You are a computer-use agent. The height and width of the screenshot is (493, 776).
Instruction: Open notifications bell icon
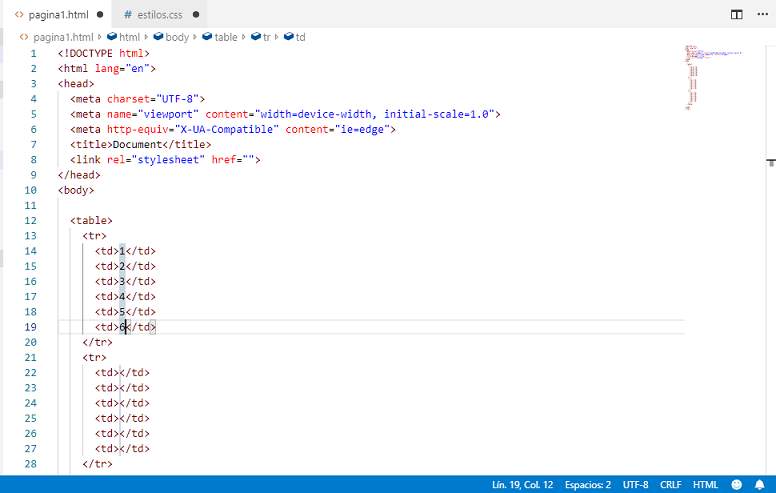tap(759, 485)
